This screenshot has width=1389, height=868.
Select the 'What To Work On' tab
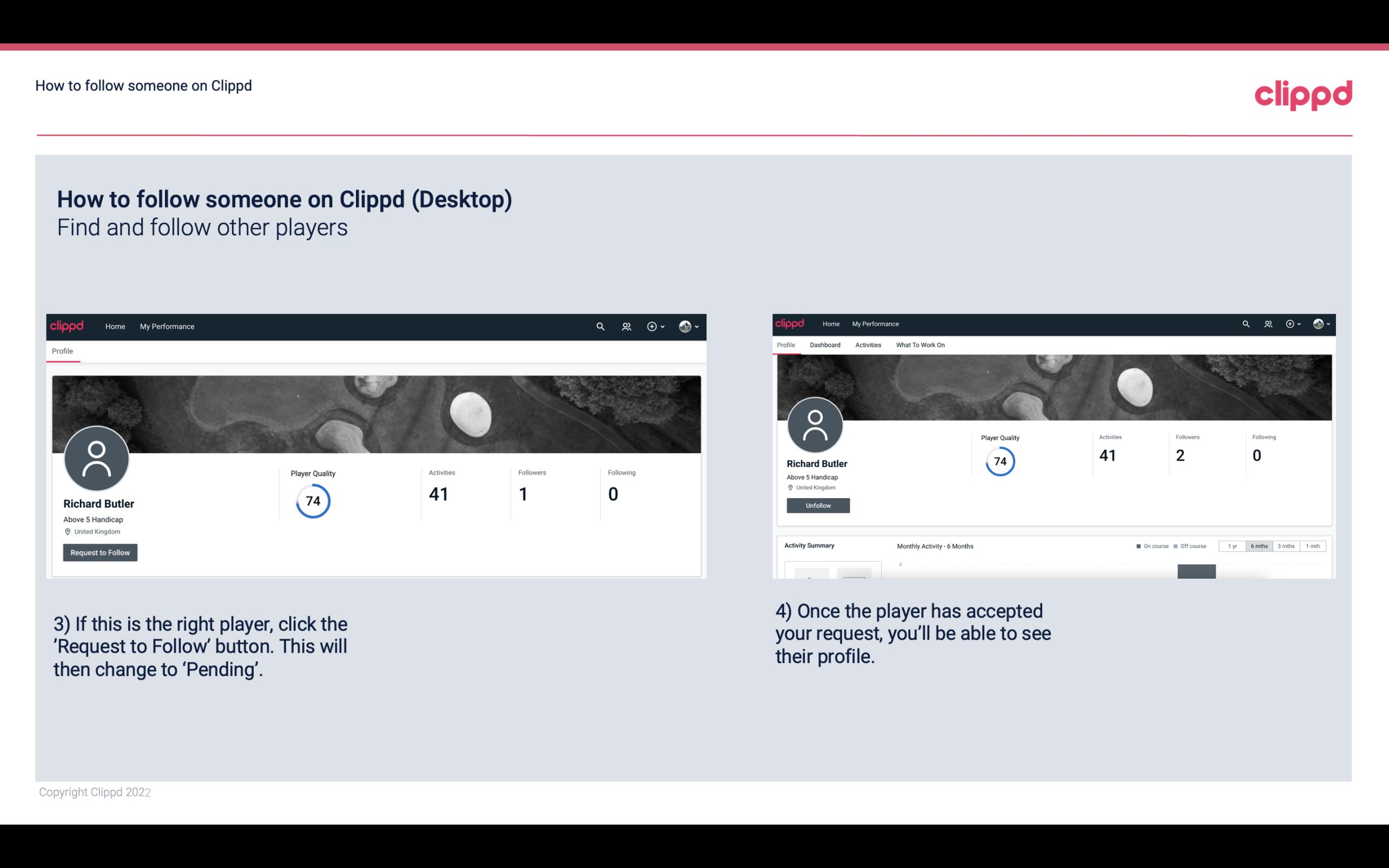[920, 345]
